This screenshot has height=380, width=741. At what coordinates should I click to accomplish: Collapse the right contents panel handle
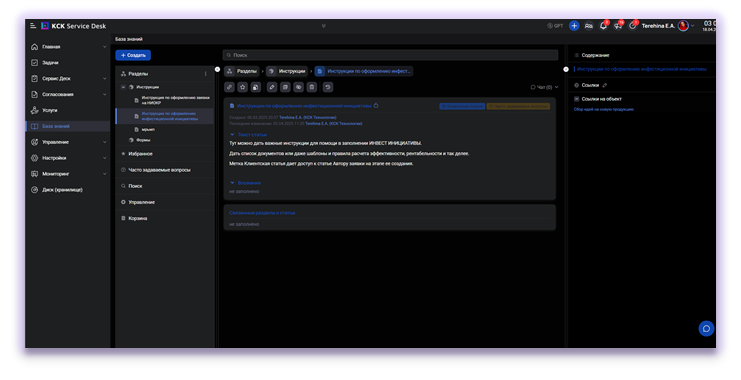(x=566, y=69)
